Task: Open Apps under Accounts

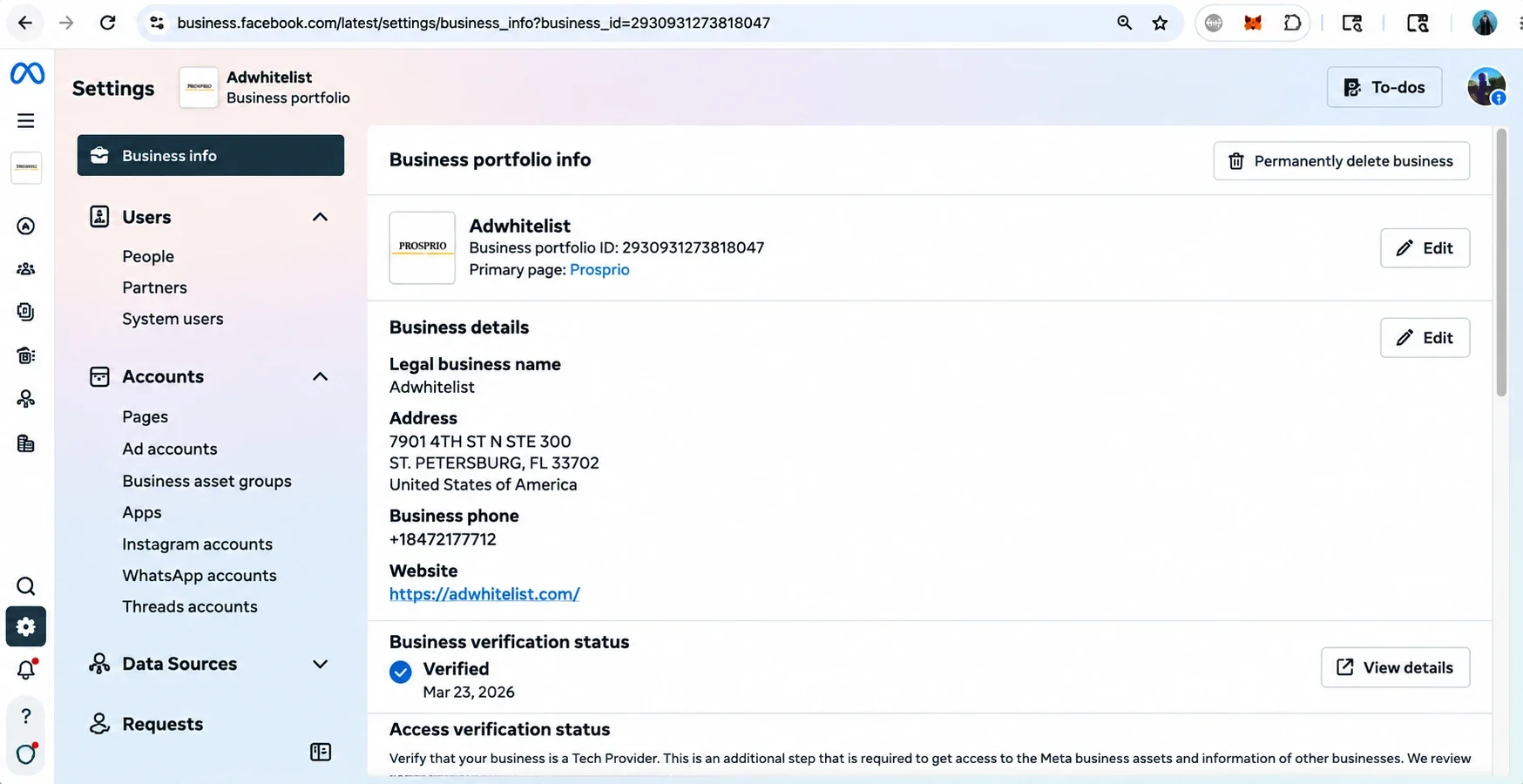Action: coord(142,512)
